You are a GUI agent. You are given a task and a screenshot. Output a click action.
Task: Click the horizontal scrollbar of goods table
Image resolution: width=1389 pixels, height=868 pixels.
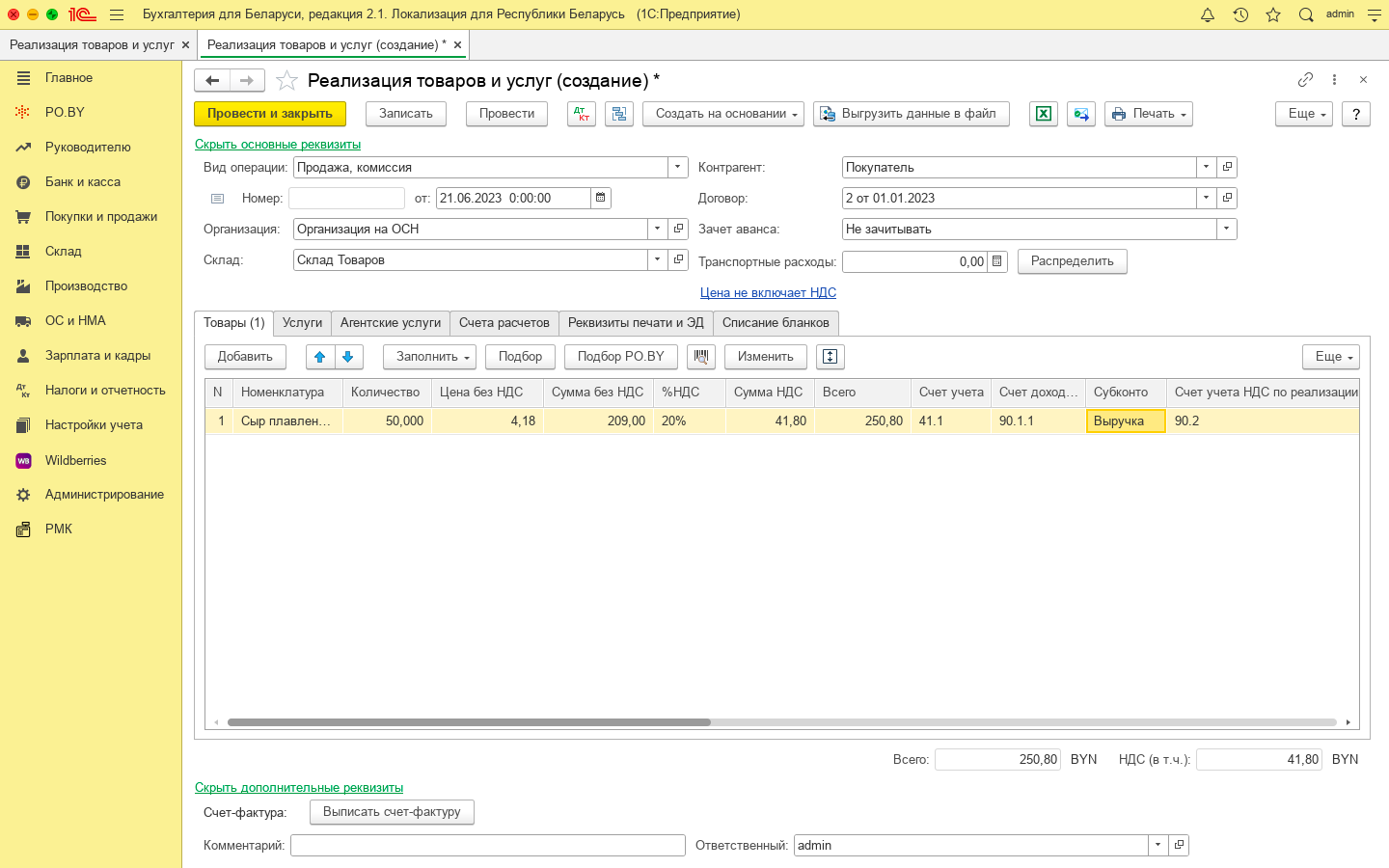[469, 722]
